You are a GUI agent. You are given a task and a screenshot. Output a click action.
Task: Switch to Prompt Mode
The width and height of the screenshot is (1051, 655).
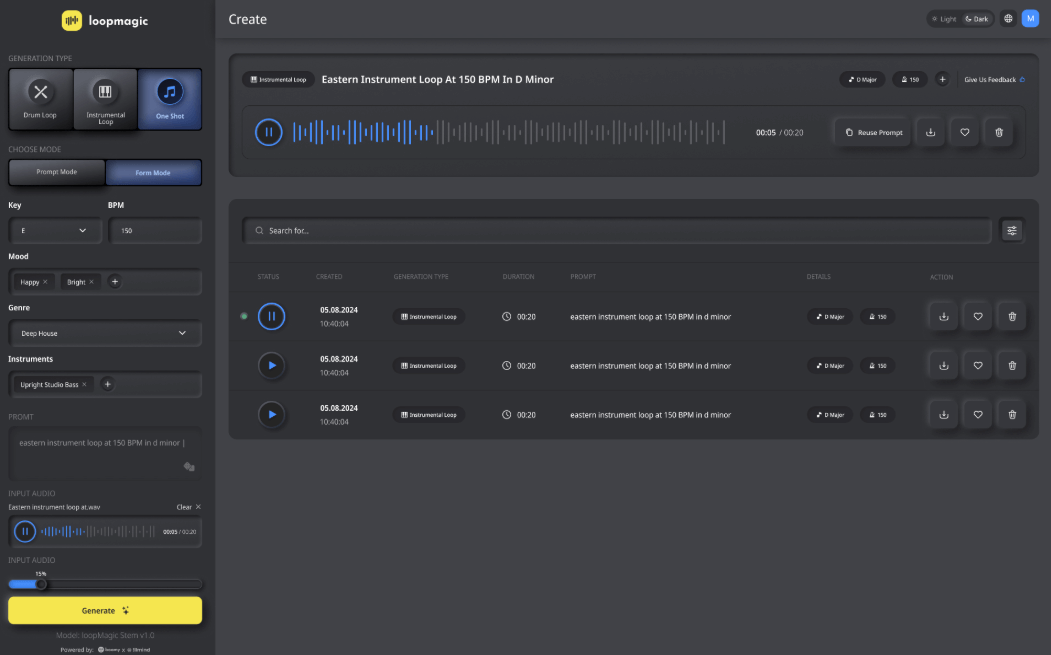click(x=56, y=172)
